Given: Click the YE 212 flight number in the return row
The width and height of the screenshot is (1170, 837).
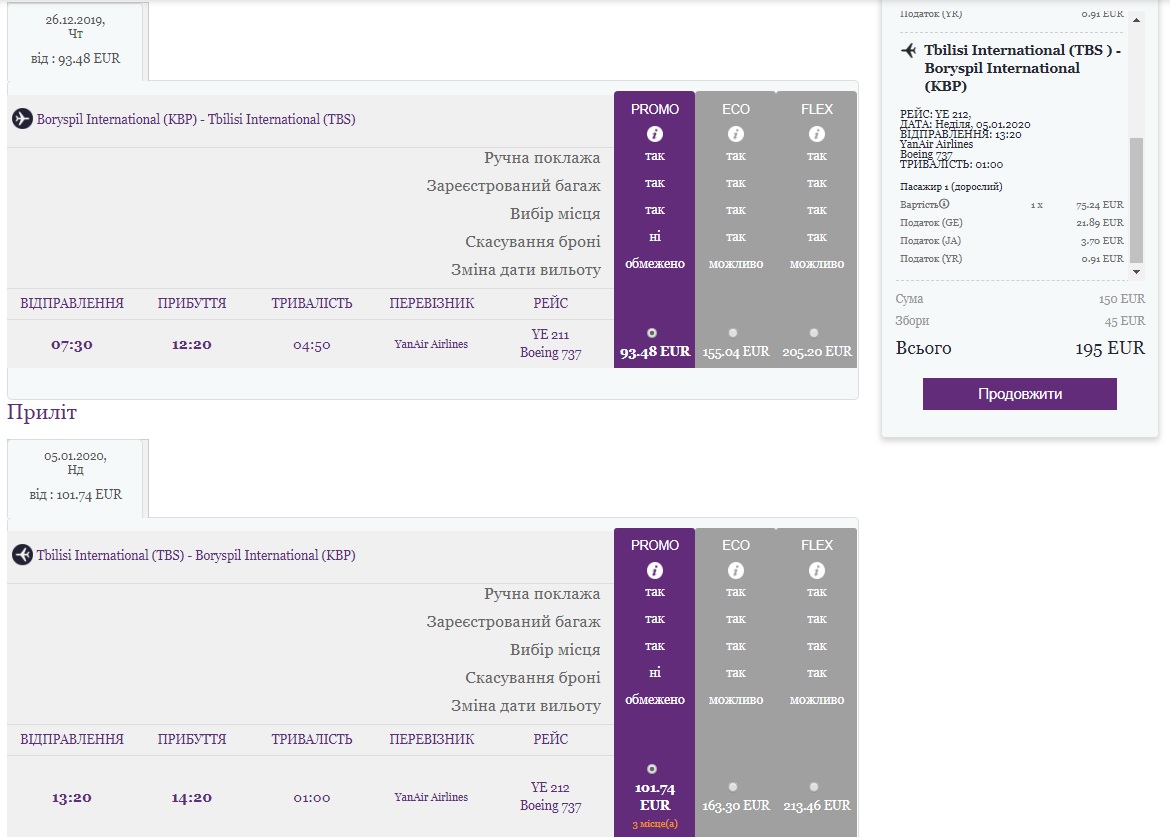Looking at the screenshot, I should (550, 788).
